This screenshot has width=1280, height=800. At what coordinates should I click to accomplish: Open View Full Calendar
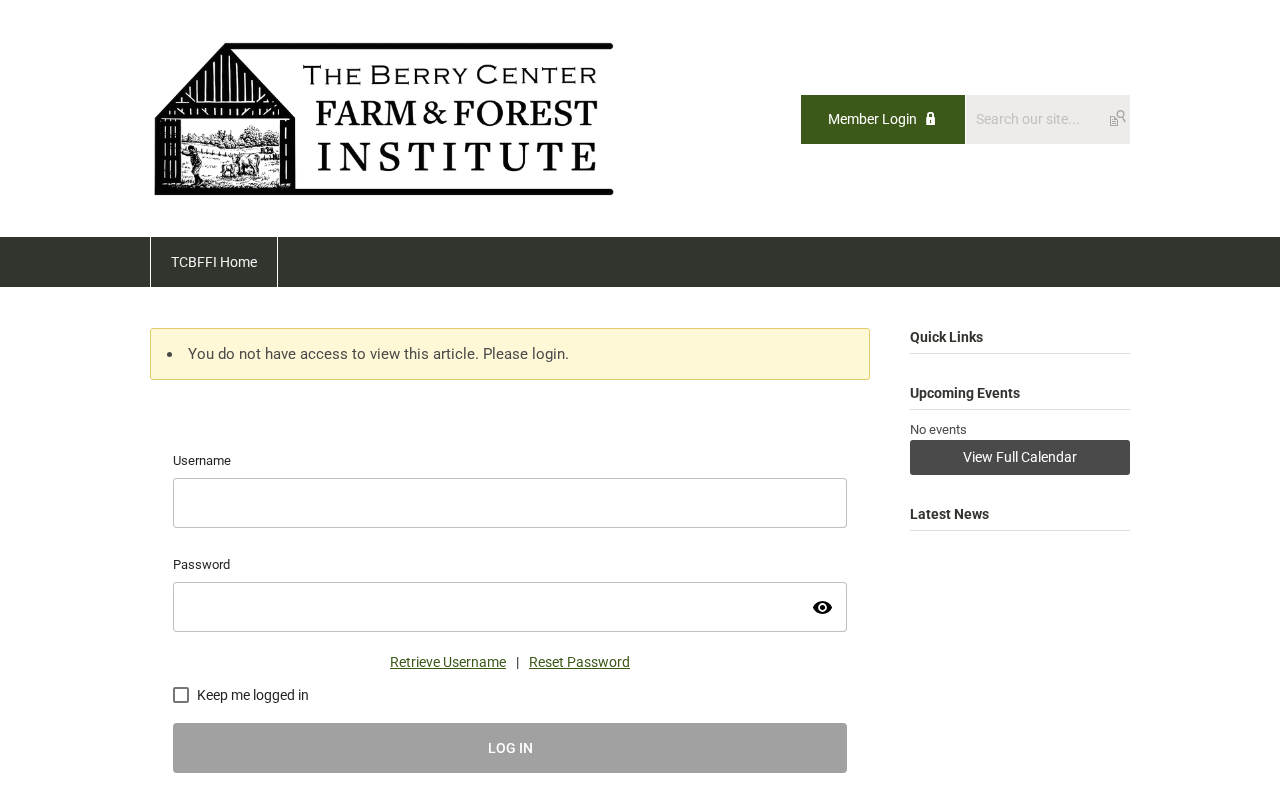click(1020, 457)
